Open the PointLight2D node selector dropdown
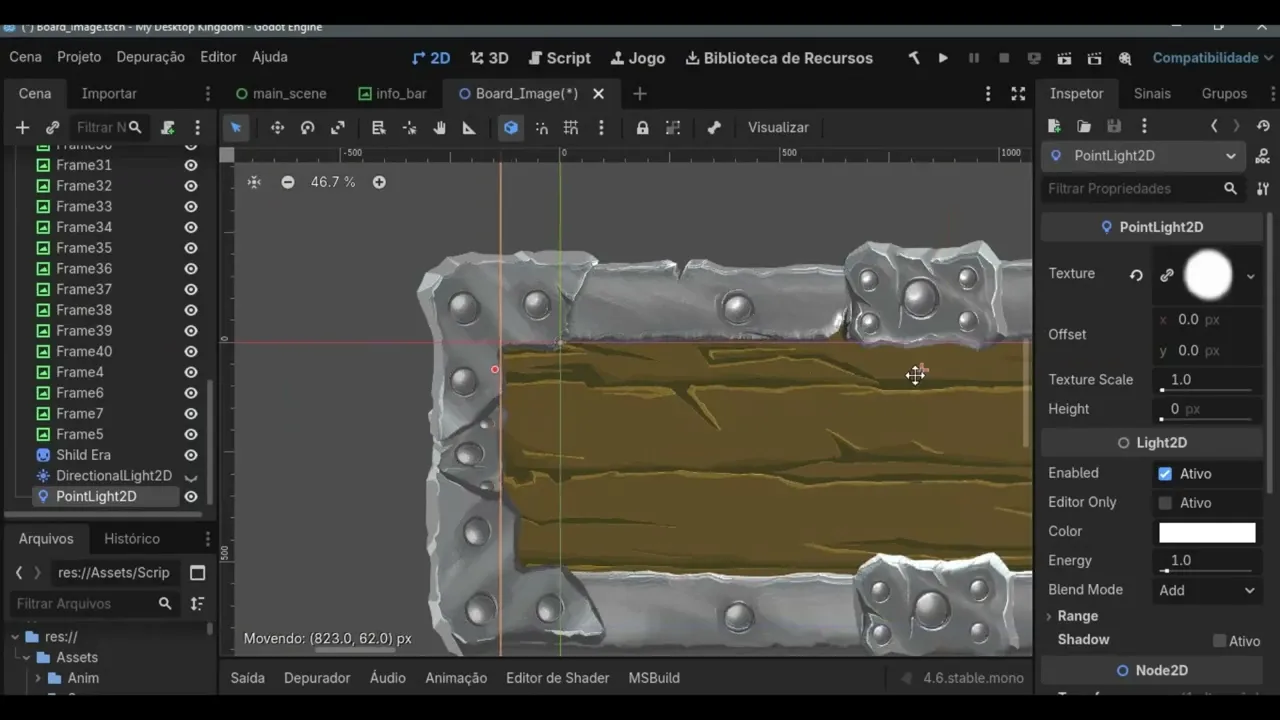Image resolution: width=1280 pixels, height=720 pixels. 1145,156
